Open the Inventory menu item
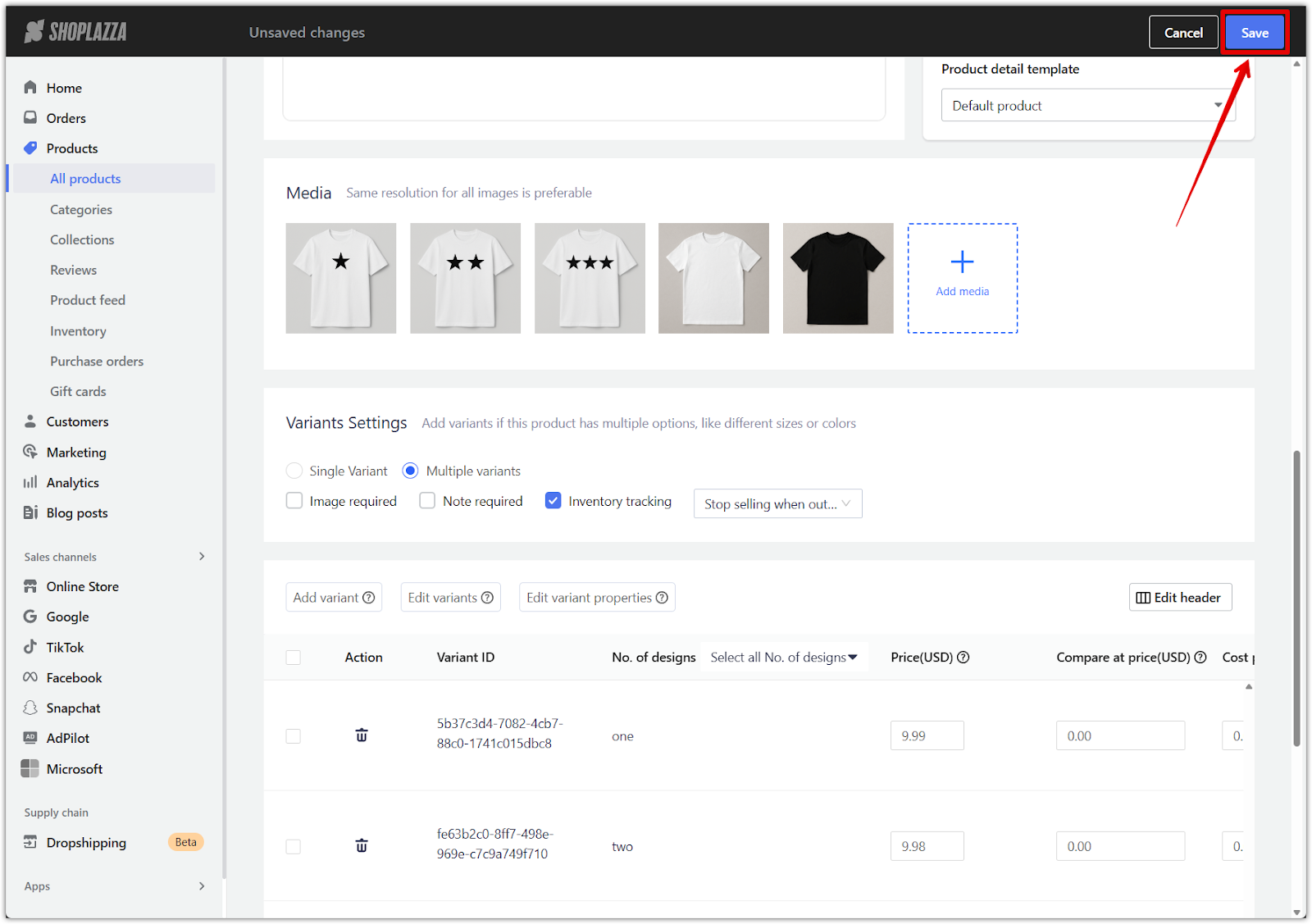The height and width of the screenshot is (924, 1312). pyautogui.click(x=78, y=331)
